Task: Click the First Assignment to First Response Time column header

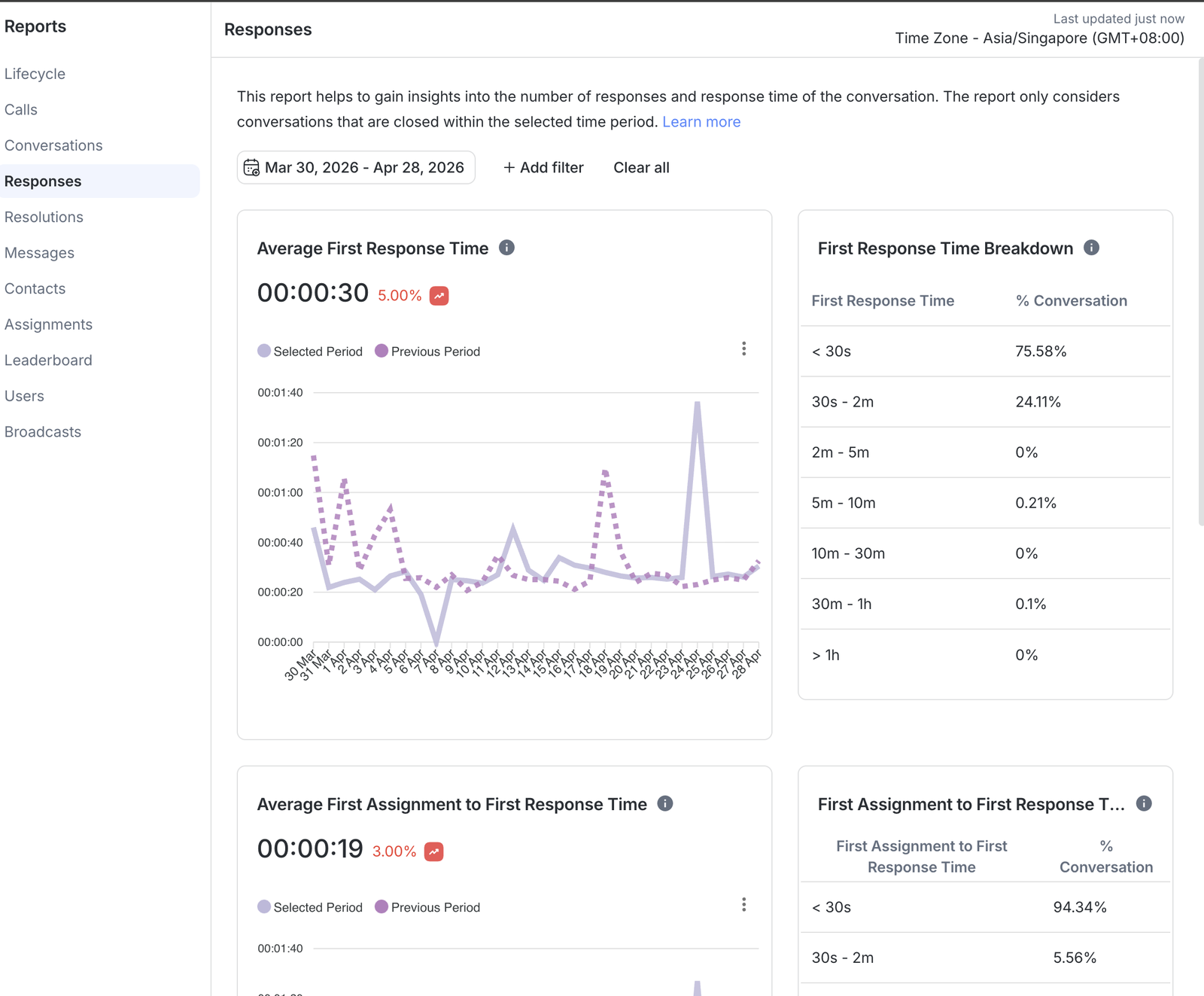Action: tap(921, 857)
